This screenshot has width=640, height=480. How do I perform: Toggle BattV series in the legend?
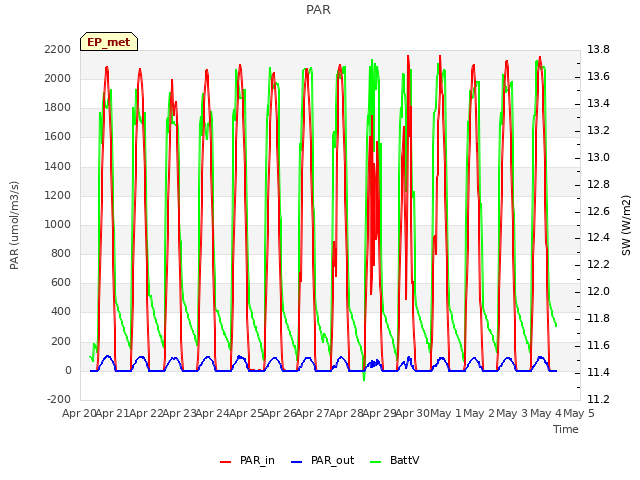394,460
